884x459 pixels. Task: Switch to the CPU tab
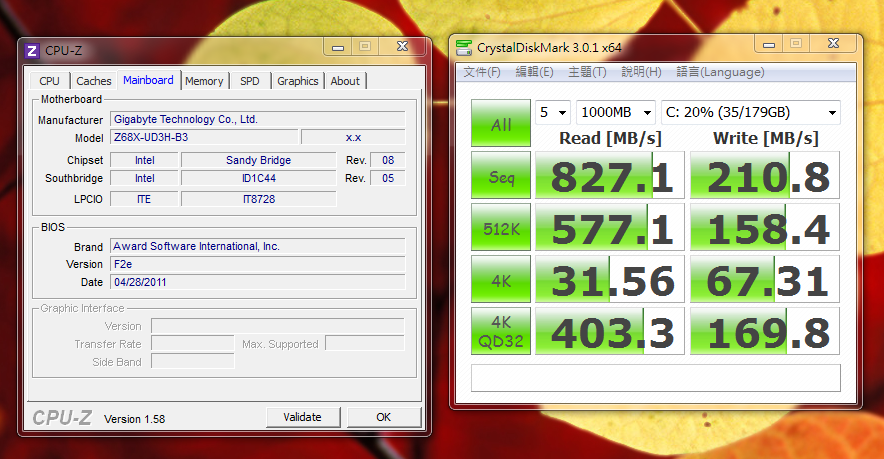[50, 81]
